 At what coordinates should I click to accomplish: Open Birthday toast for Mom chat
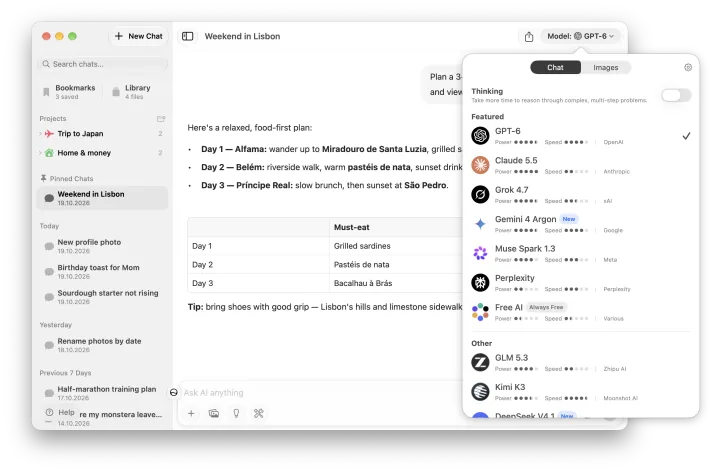click(x=102, y=271)
